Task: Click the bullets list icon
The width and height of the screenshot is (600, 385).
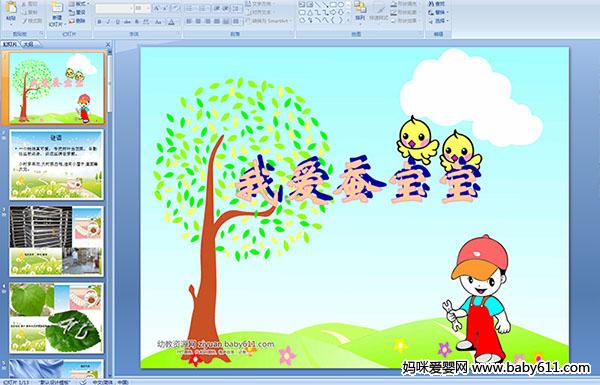Action: pos(190,8)
